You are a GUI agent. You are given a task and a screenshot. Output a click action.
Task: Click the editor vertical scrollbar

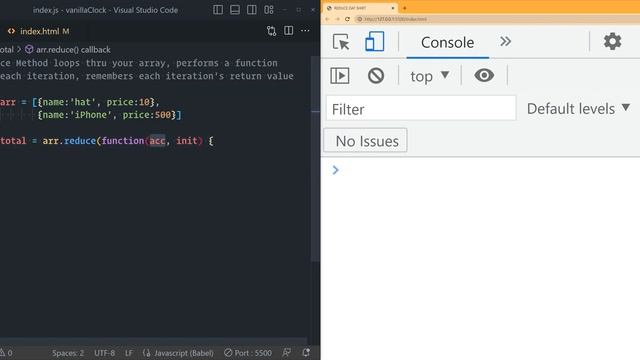(x=316, y=159)
